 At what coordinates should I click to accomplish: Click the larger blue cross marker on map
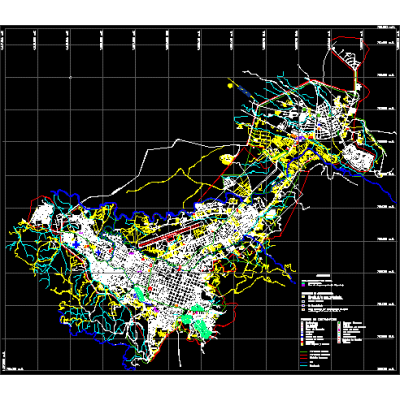(76, 244)
